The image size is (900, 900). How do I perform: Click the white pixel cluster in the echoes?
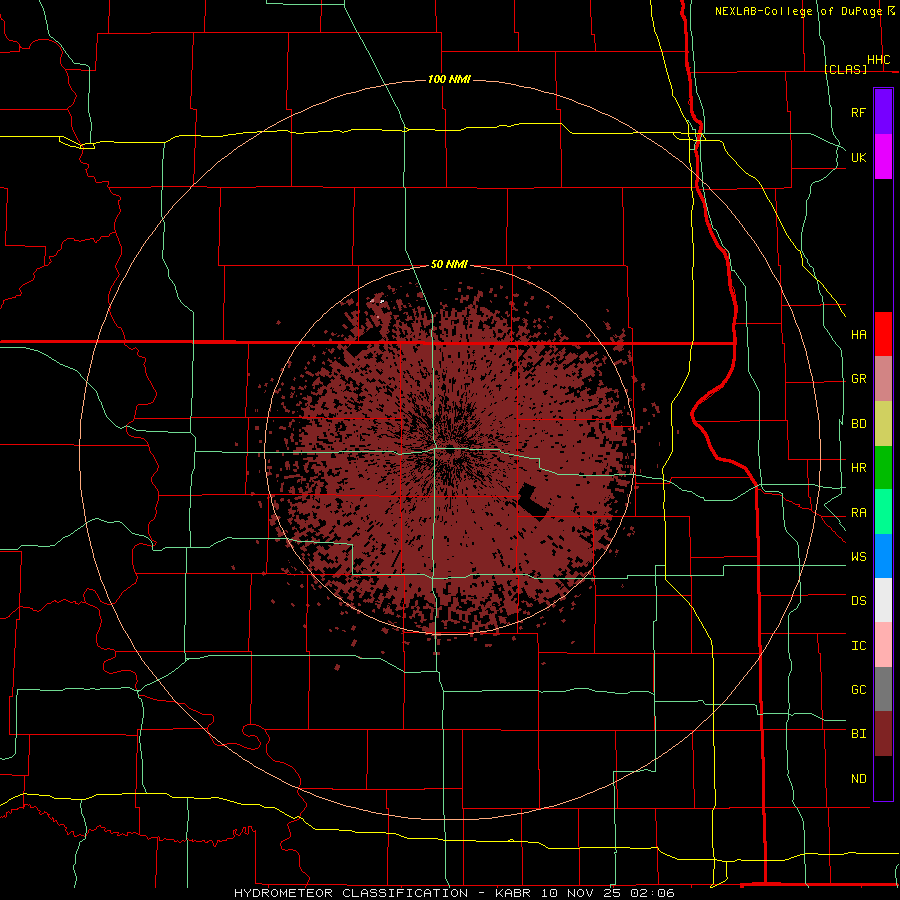(378, 300)
